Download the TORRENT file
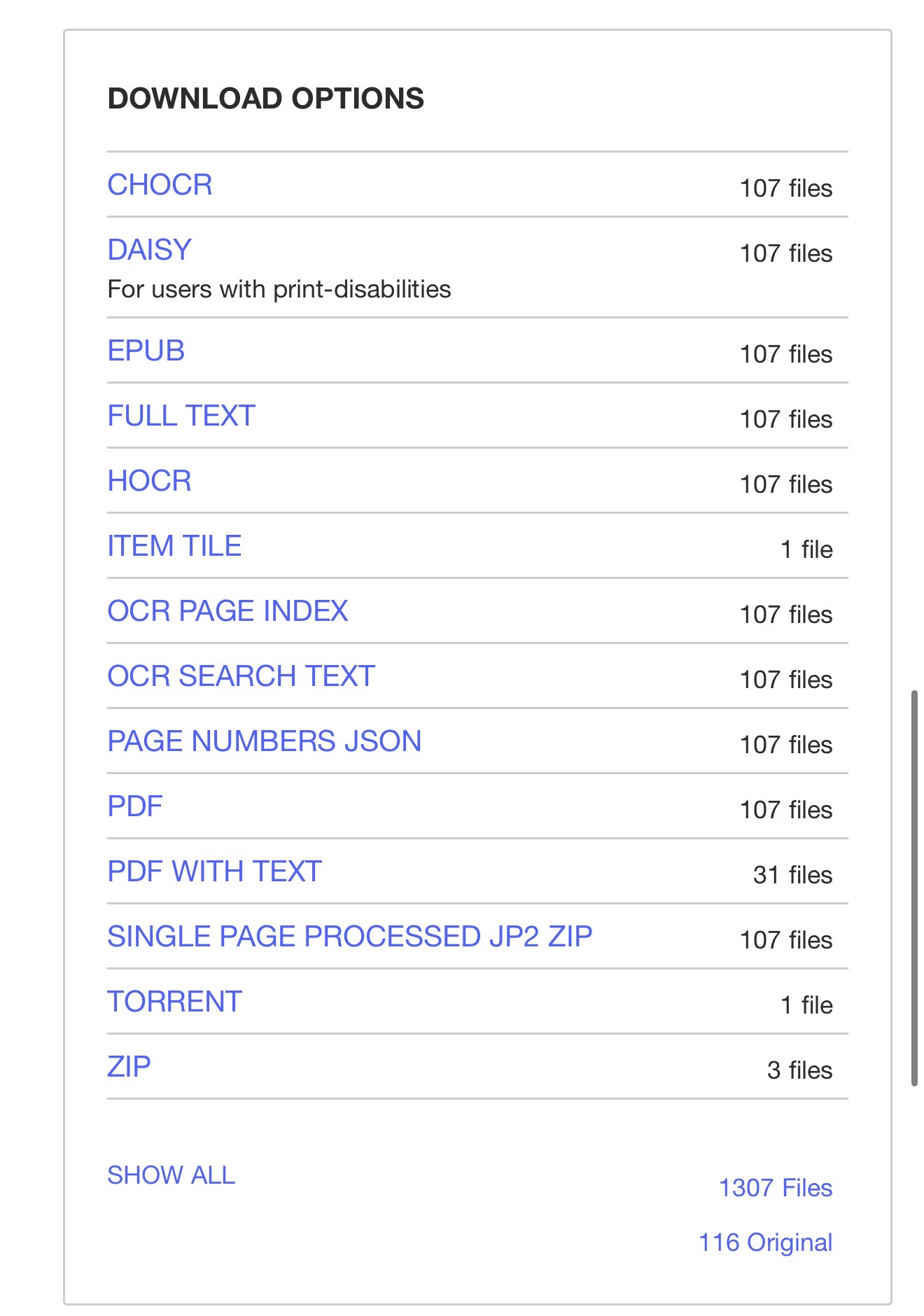The image size is (924, 1316). [174, 1002]
